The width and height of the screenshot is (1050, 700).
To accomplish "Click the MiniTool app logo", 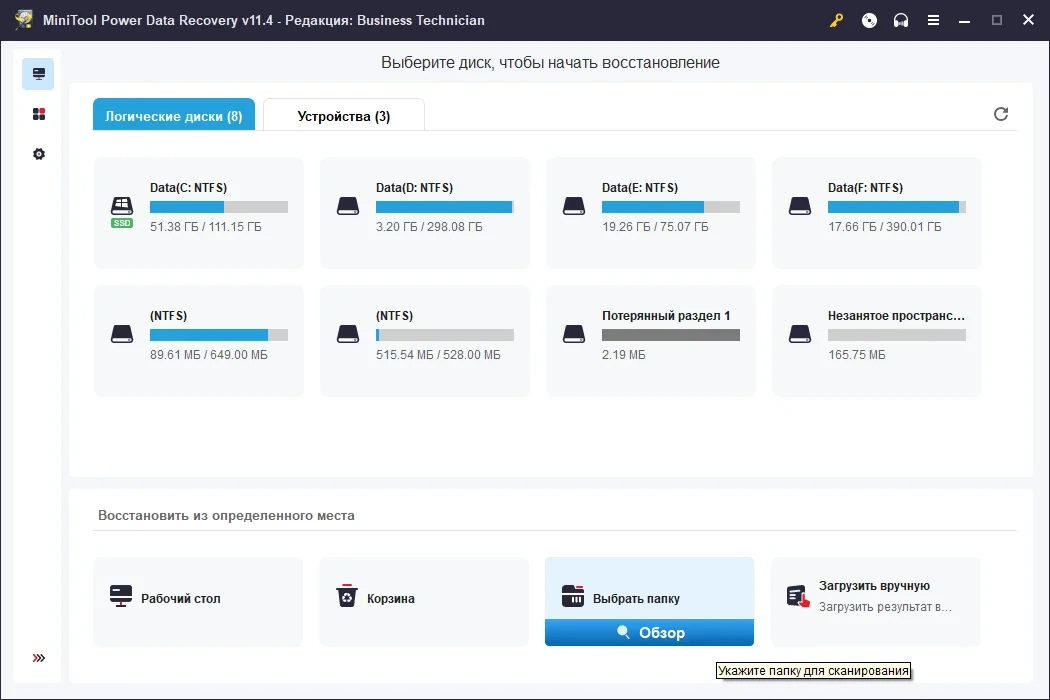I will coord(24,20).
